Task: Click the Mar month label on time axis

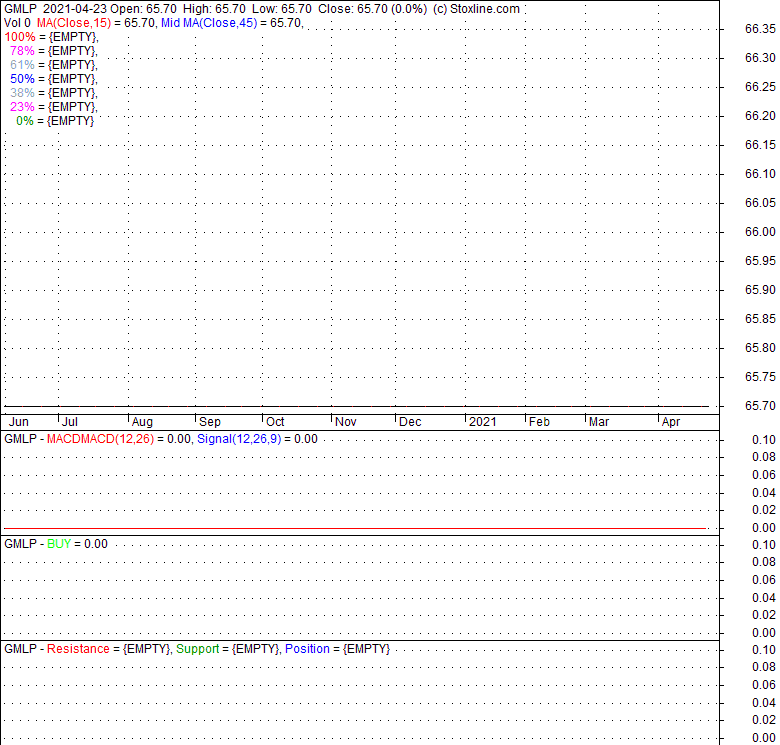Action: click(x=599, y=422)
